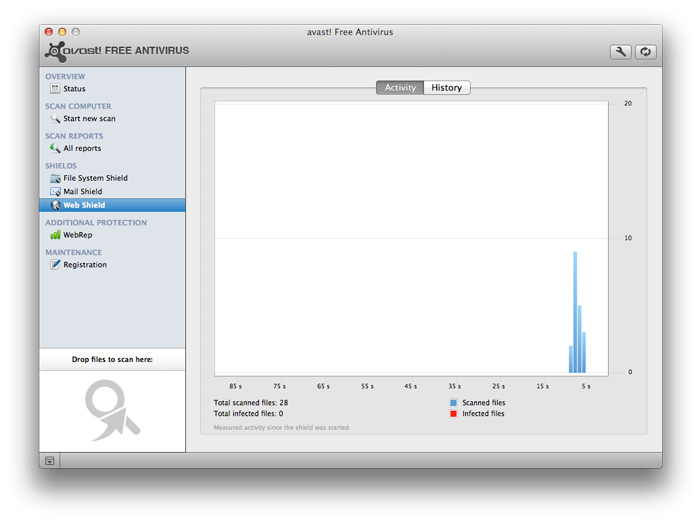Click the drop files to scan area
The height and width of the screenshot is (521, 700).
(x=112, y=410)
